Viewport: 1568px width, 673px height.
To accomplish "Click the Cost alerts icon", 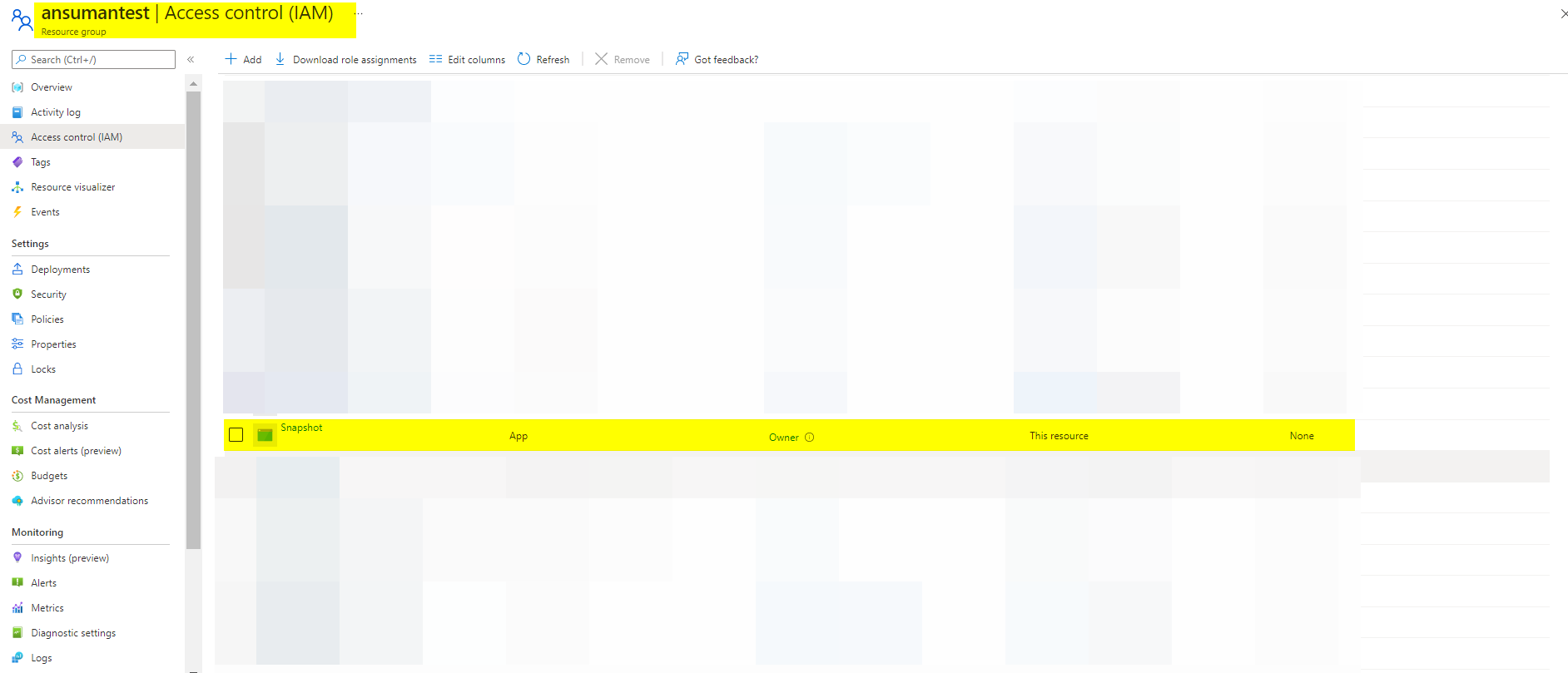I will point(17,451).
